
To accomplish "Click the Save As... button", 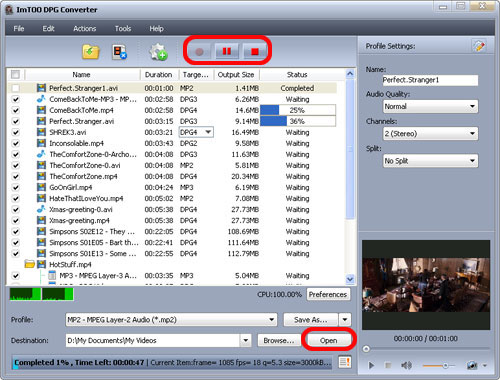I will pos(311,320).
